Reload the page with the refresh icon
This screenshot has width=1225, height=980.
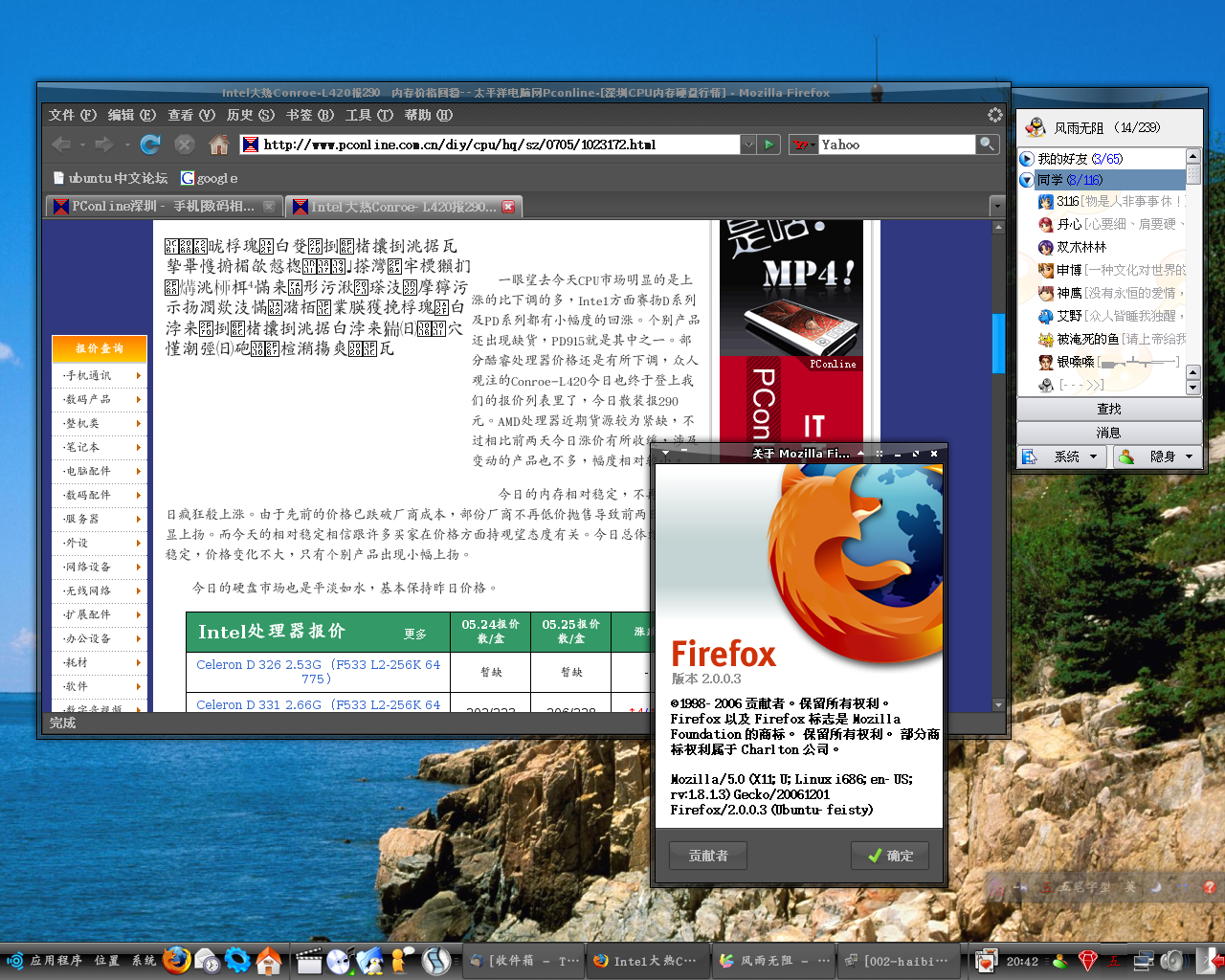click(x=150, y=145)
